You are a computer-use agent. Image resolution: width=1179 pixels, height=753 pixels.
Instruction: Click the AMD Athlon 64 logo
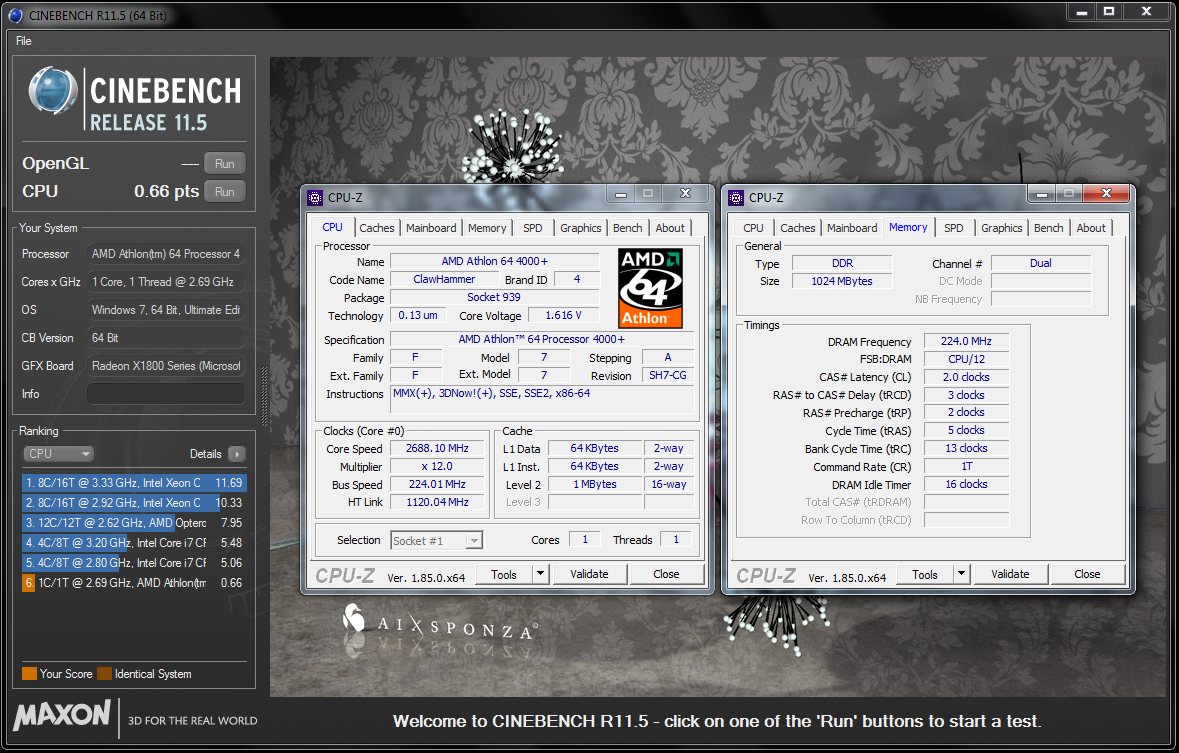650,288
